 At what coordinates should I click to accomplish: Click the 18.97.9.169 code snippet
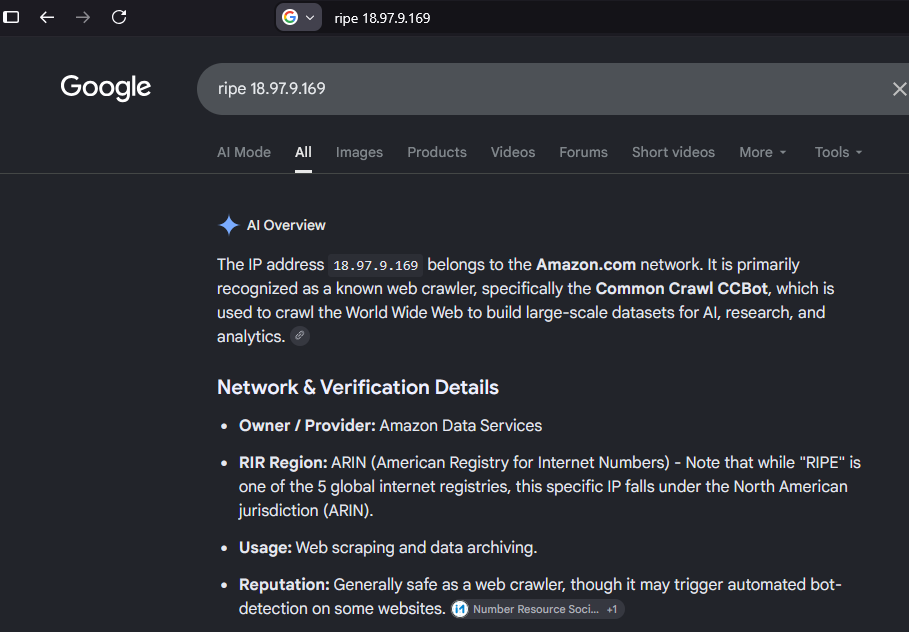pos(376,266)
